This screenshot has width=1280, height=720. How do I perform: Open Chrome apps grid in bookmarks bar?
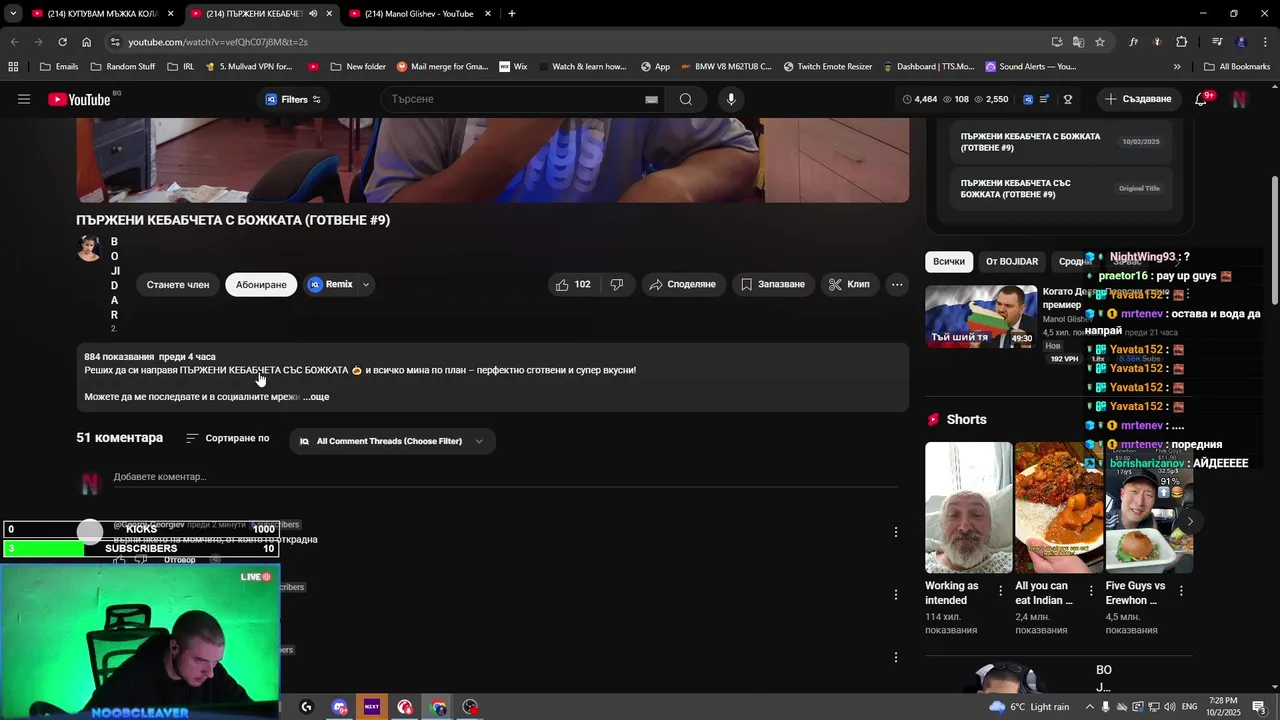pos(13,67)
